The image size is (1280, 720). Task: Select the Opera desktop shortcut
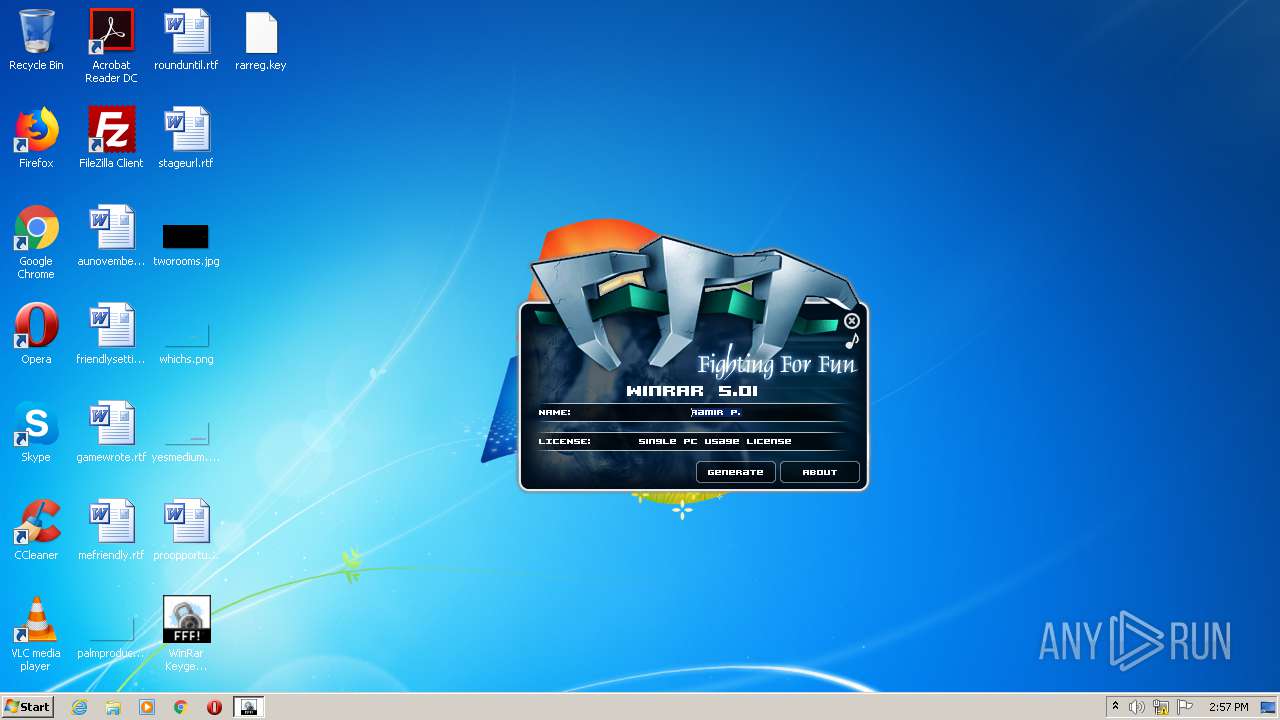tap(36, 334)
